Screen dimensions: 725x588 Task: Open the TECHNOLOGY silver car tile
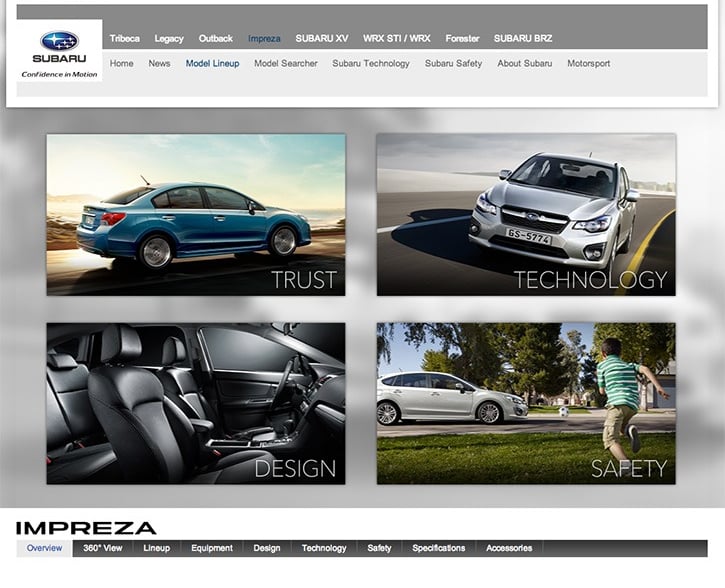pyautogui.click(x=526, y=215)
